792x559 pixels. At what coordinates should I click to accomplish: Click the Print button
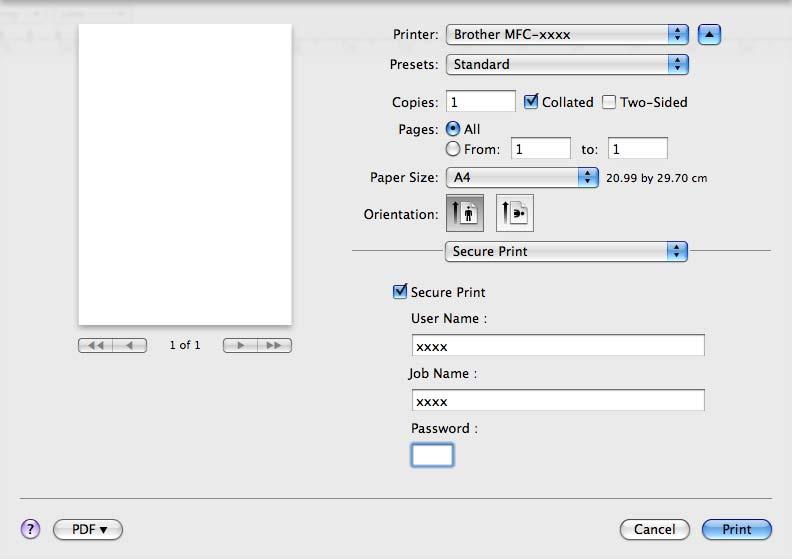coord(737,529)
